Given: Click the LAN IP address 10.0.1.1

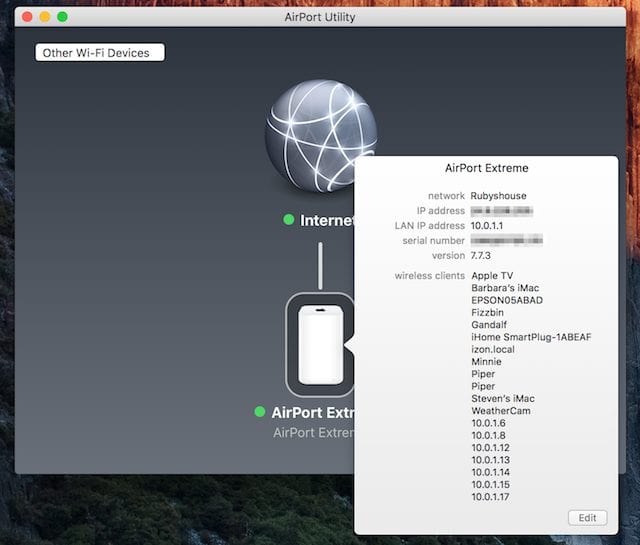Looking at the screenshot, I should pyautogui.click(x=488, y=226).
